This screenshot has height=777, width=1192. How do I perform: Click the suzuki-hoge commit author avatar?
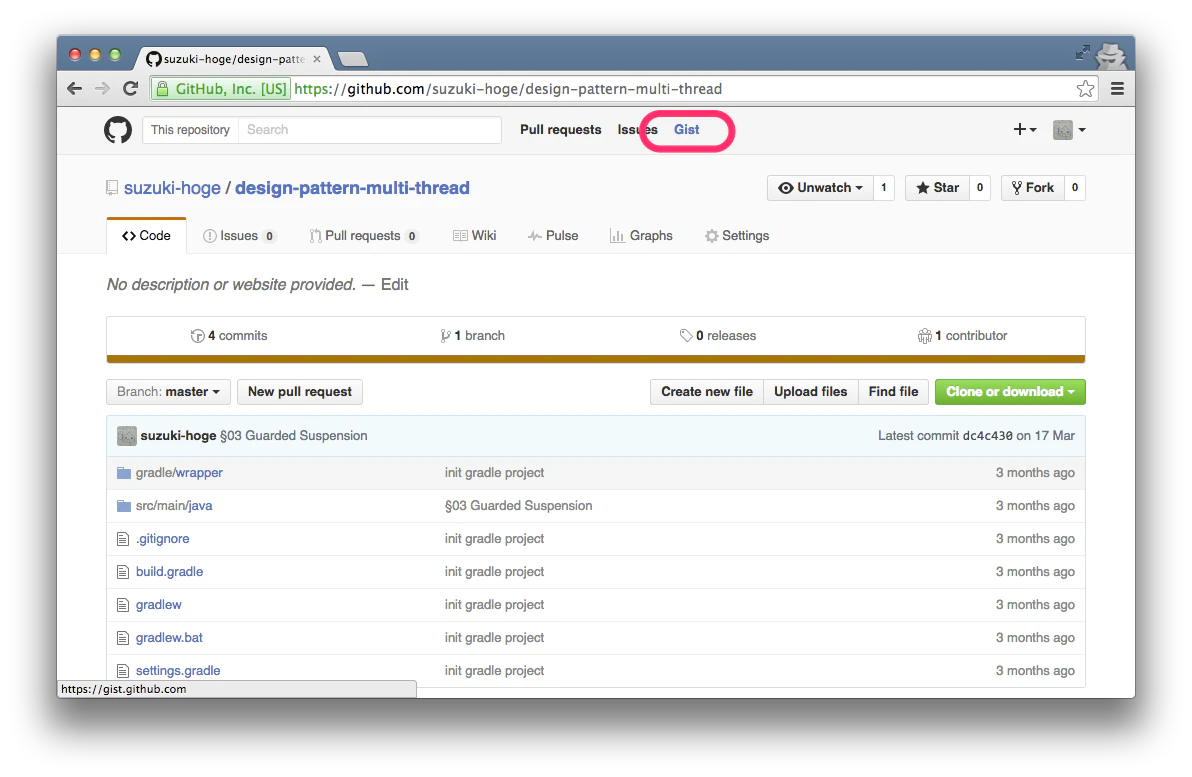tap(127, 436)
